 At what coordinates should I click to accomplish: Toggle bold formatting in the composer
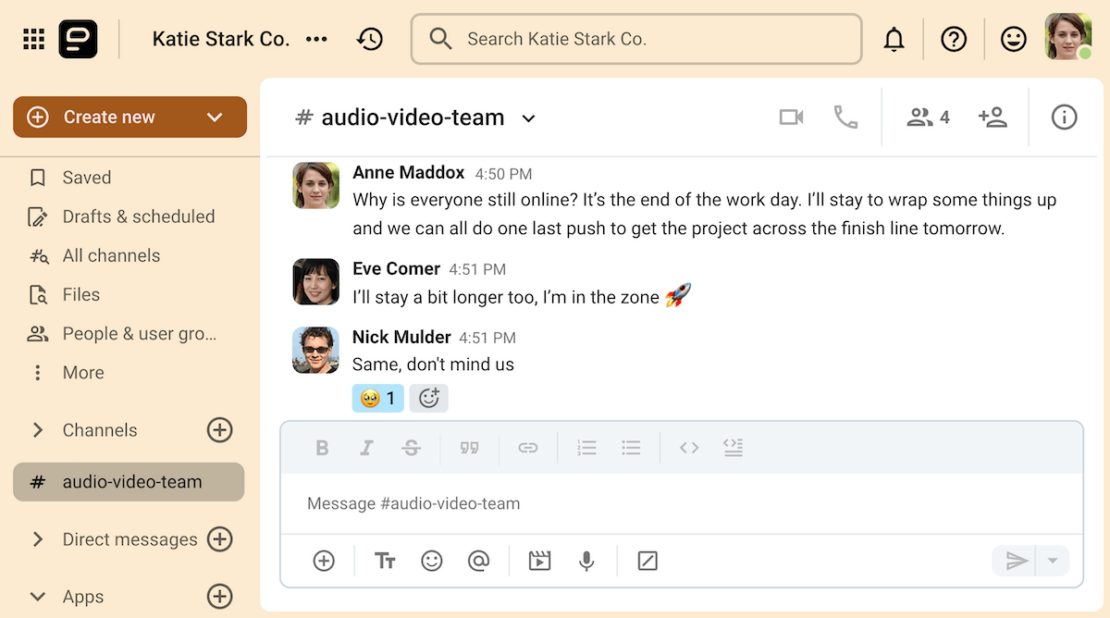coord(321,447)
